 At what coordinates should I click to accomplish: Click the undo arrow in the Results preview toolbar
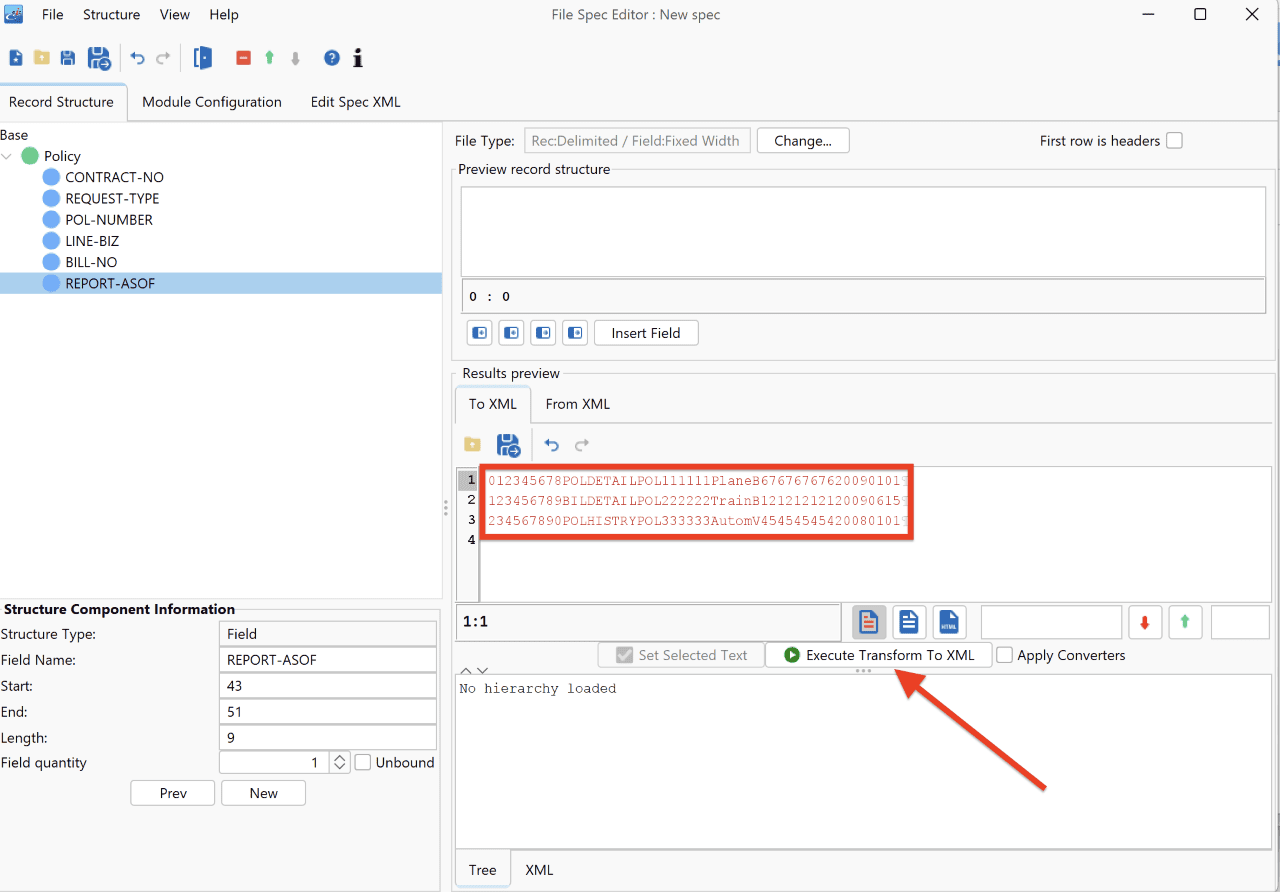point(551,445)
